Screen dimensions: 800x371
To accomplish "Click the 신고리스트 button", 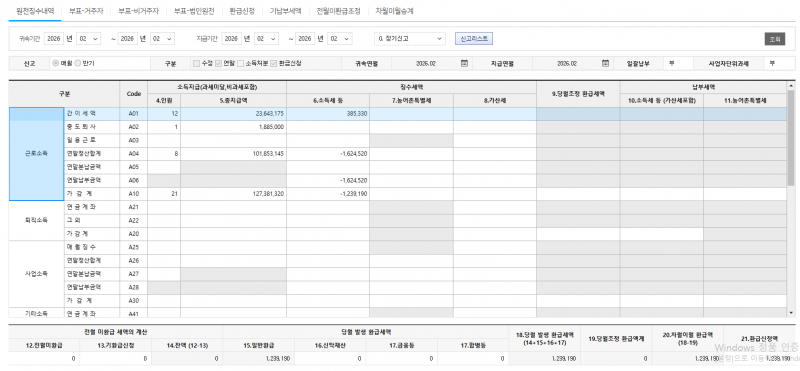I will [474, 38].
